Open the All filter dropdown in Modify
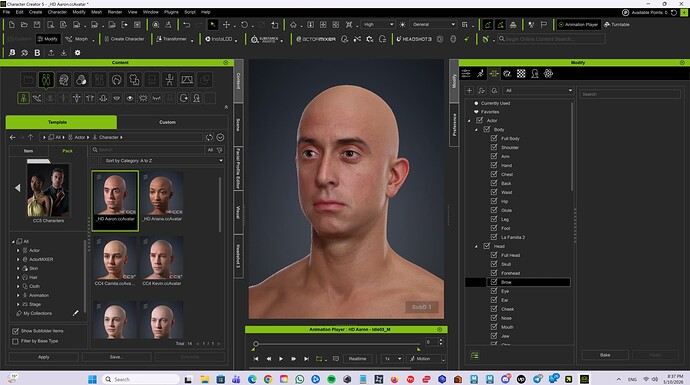The width and height of the screenshot is (690, 385). (538, 91)
